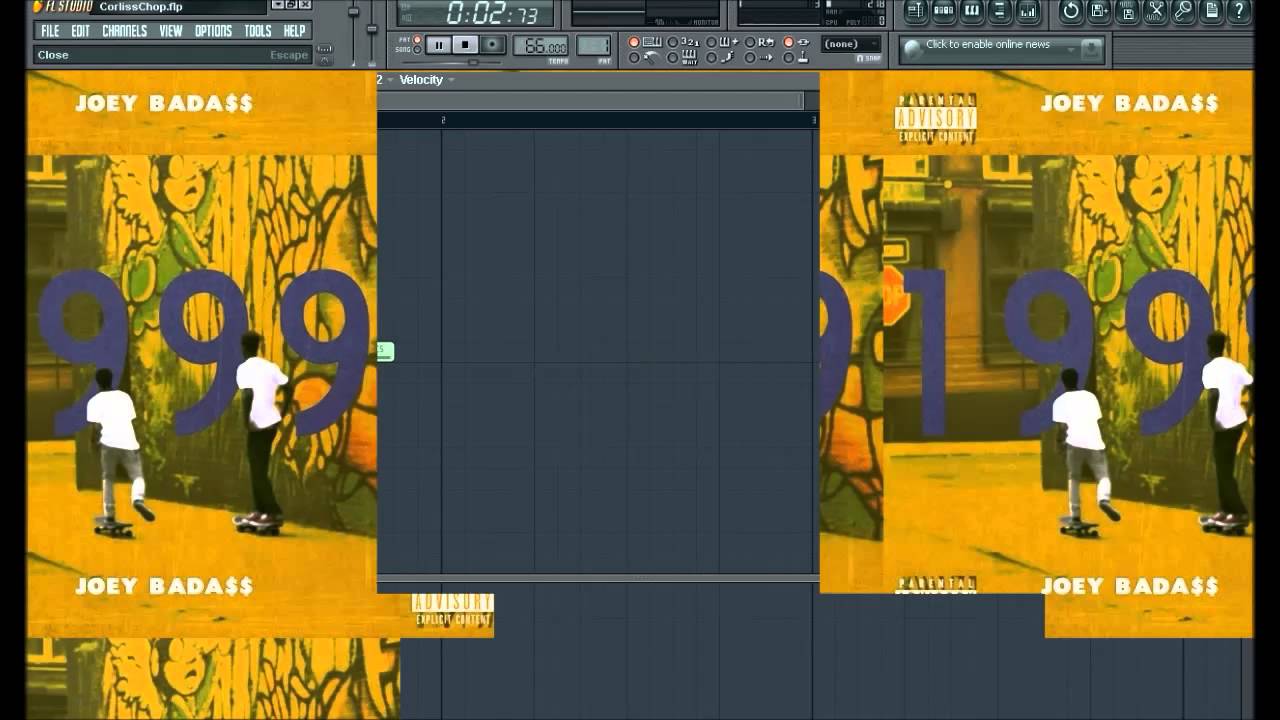This screenshot has height=720, width=1280.
Task: Stop playback with the stop button
Action: click(465, 45)
